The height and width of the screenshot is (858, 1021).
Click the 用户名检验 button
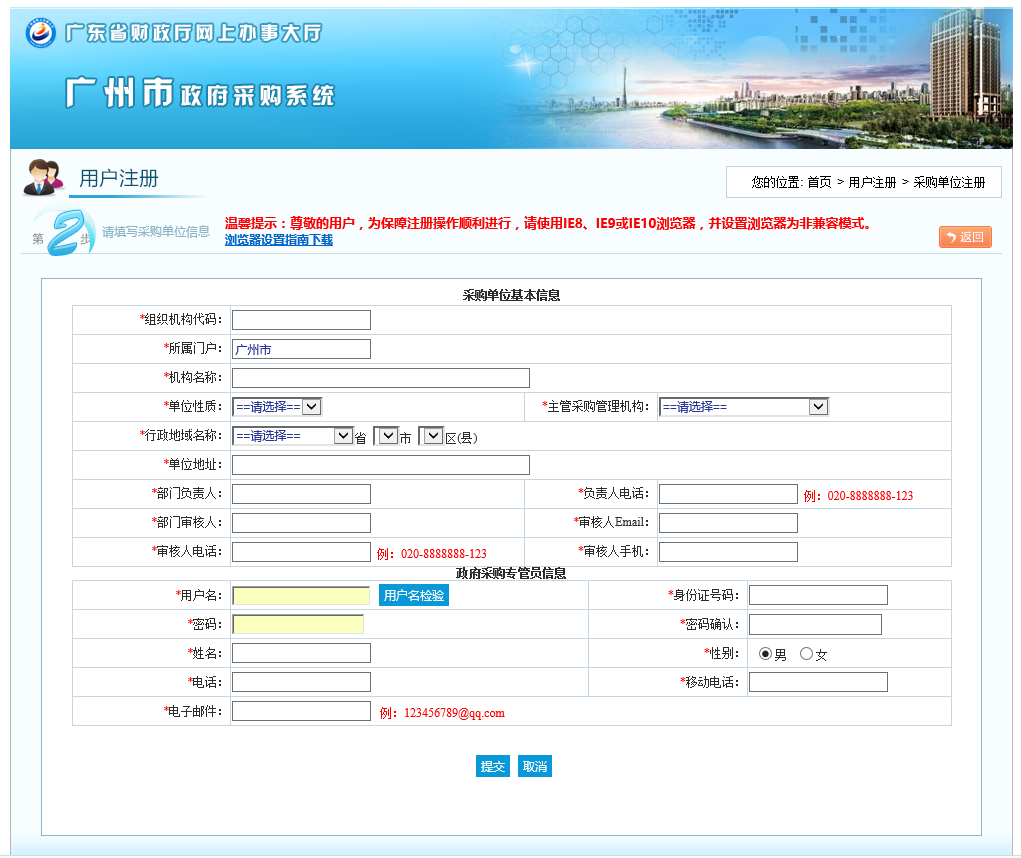point(414,596)
